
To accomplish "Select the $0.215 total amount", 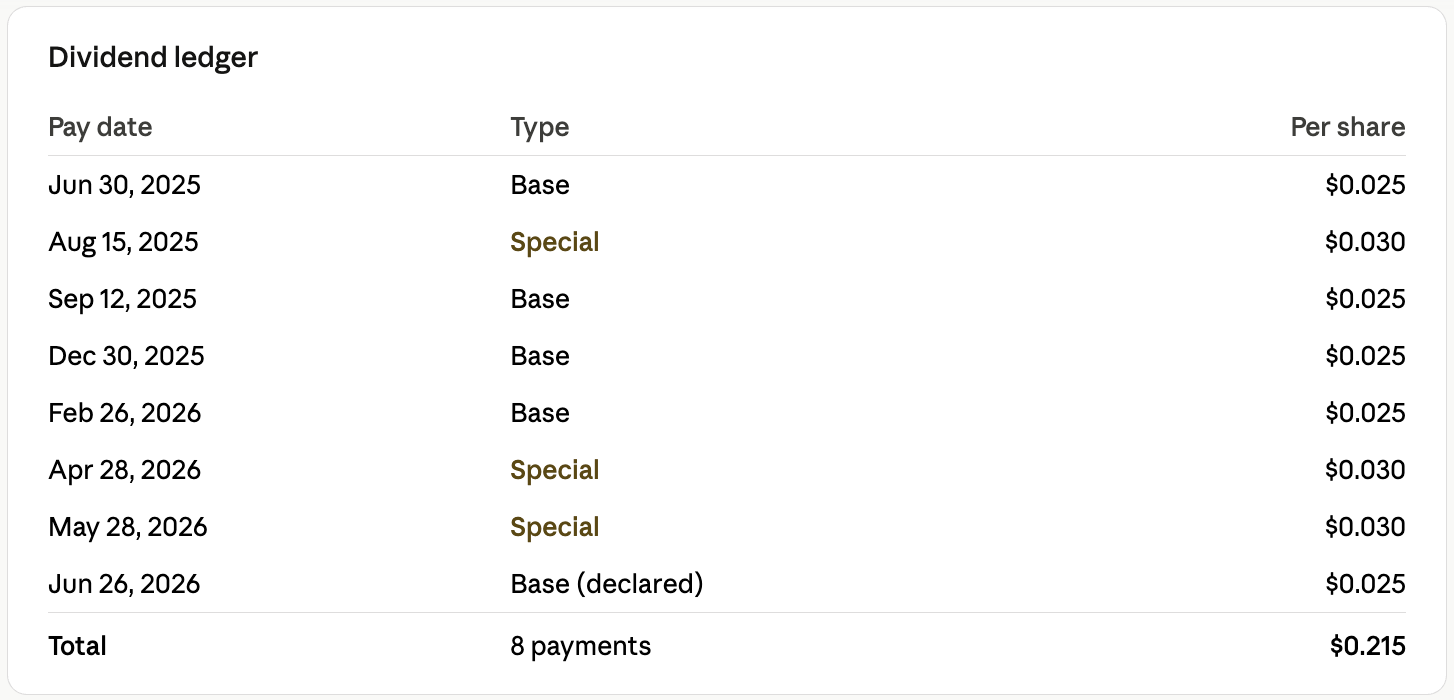I will click(x=1367, y=646).
